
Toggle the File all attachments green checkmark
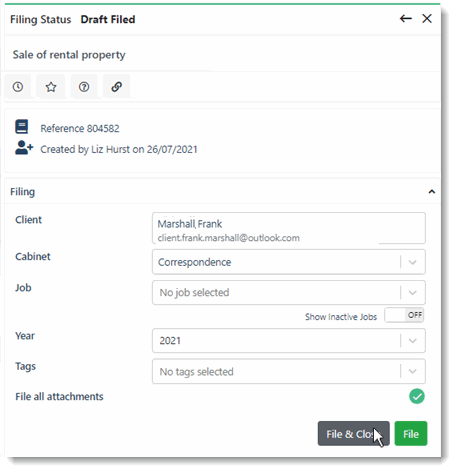417,396
